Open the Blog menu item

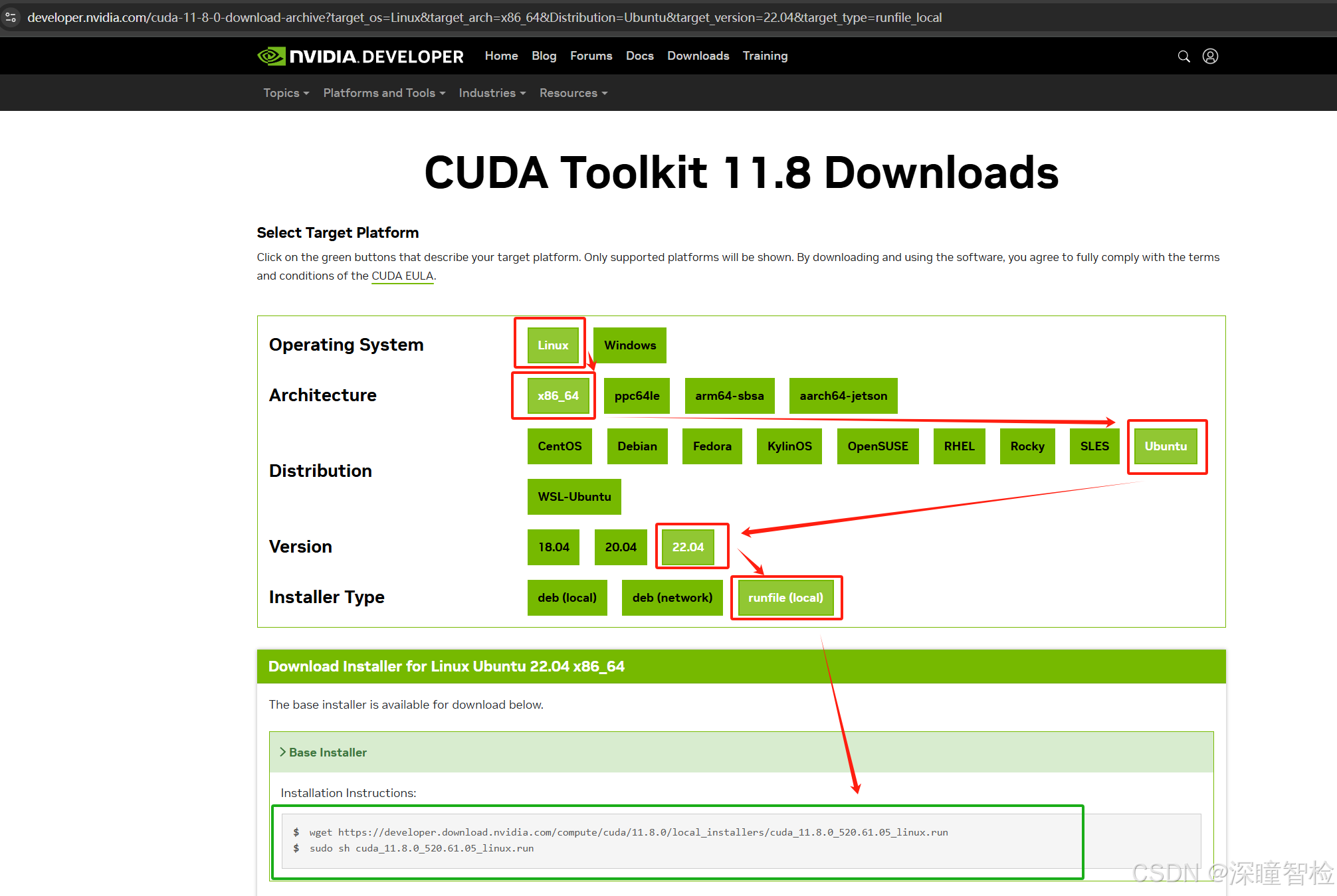[x=544, y=56]
